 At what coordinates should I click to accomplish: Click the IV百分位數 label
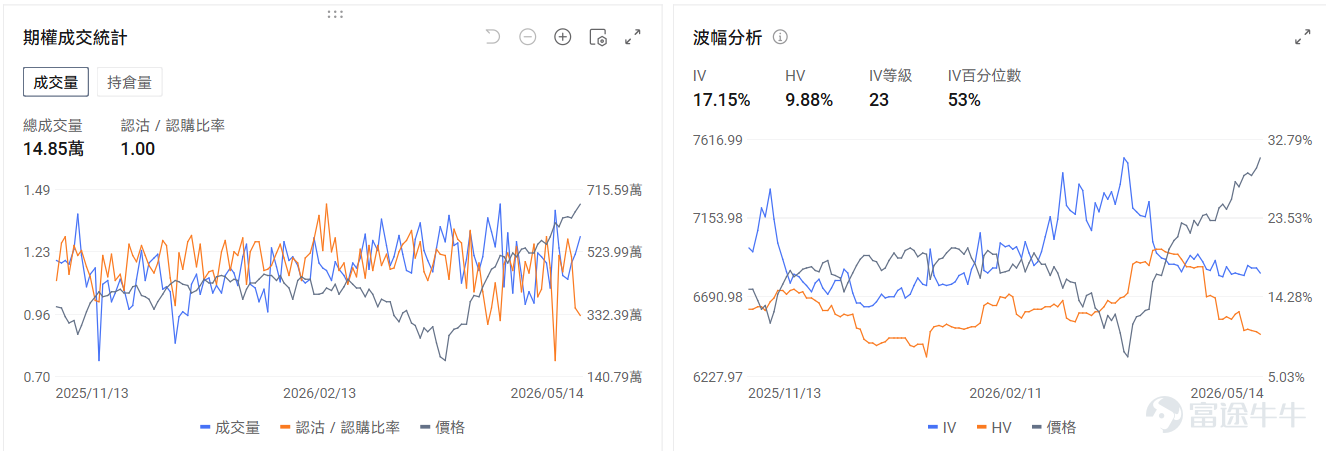pos(984,75)
